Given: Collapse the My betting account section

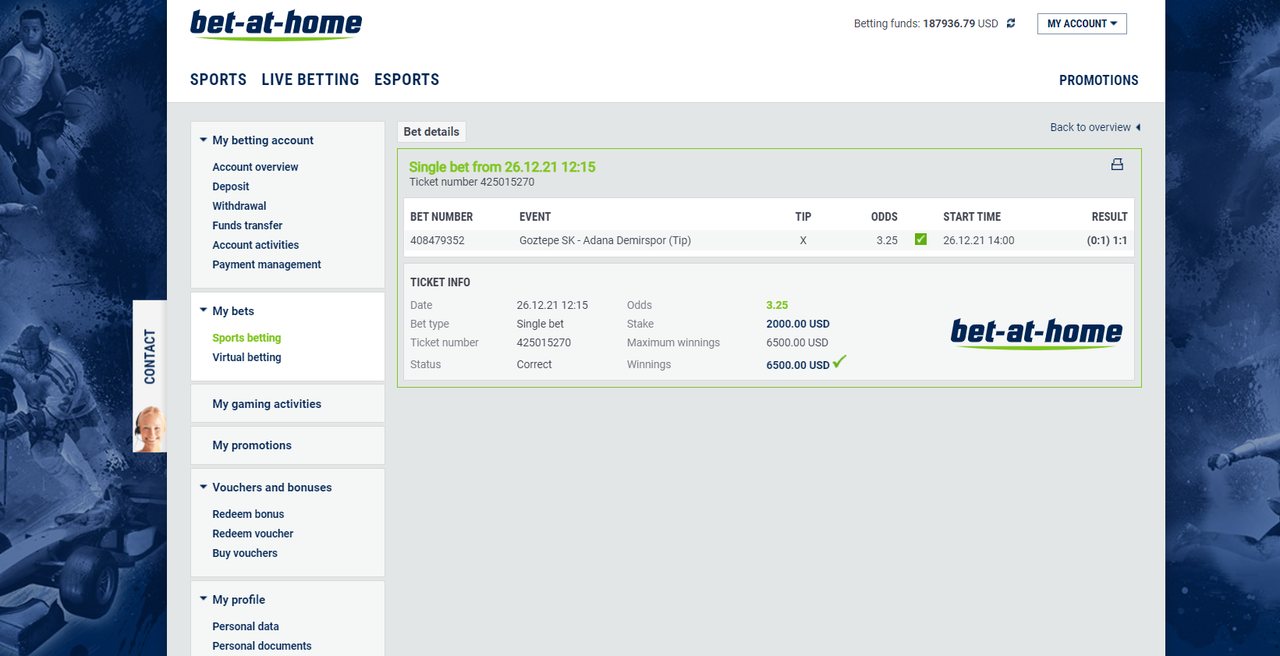Looking at the screenshot, I should (x=204, y=140).
